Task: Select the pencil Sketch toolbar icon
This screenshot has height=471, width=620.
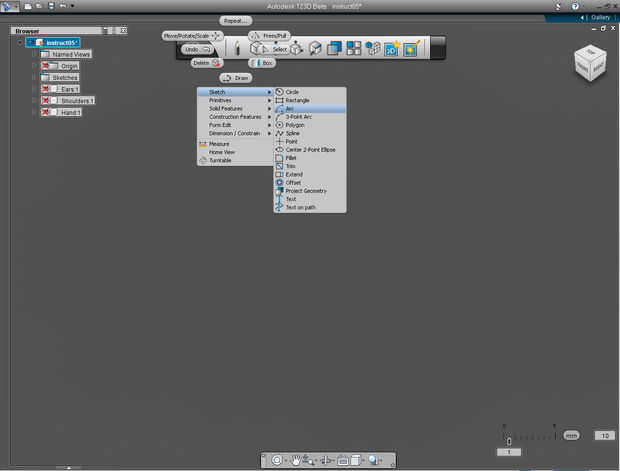Action: click(237, 48)
